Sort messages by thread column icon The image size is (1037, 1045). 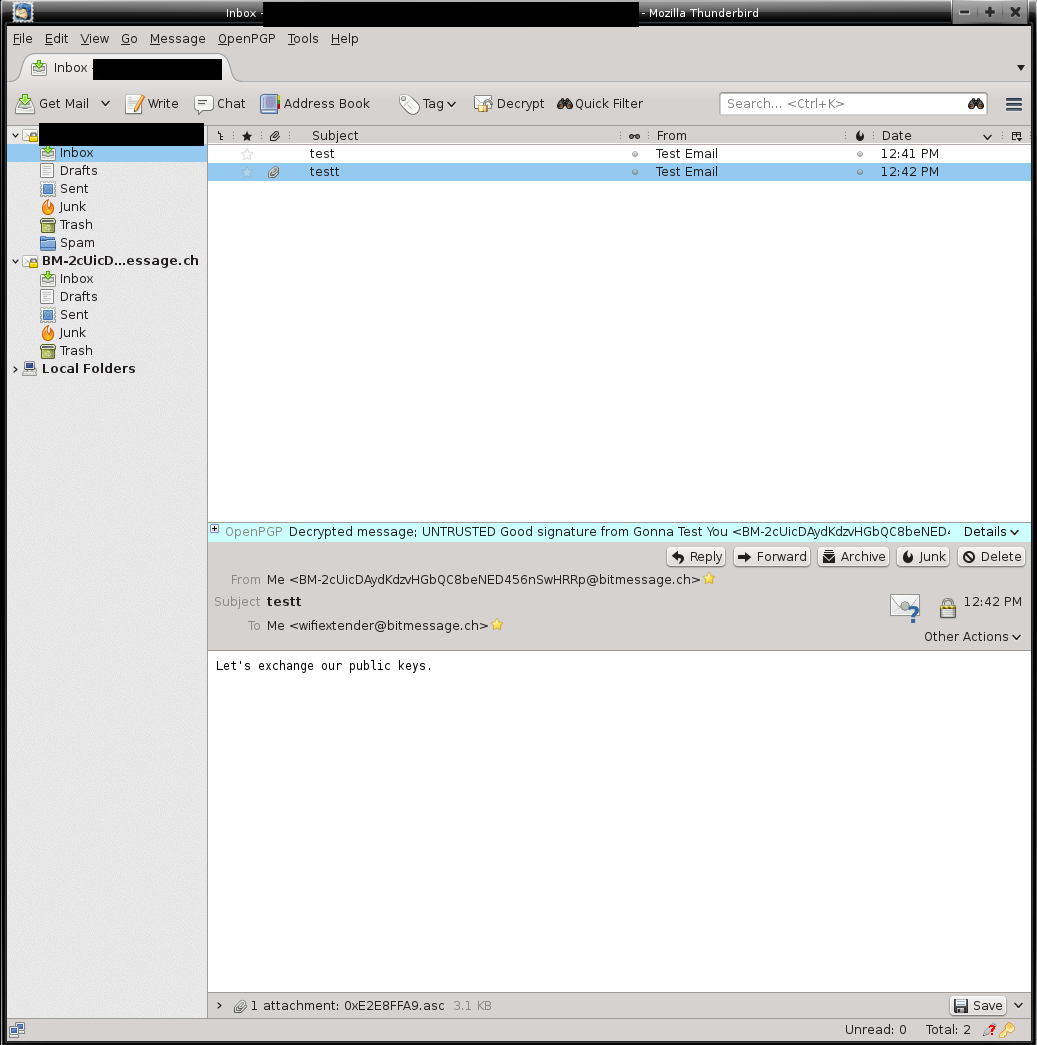click(x=221, y=136)
